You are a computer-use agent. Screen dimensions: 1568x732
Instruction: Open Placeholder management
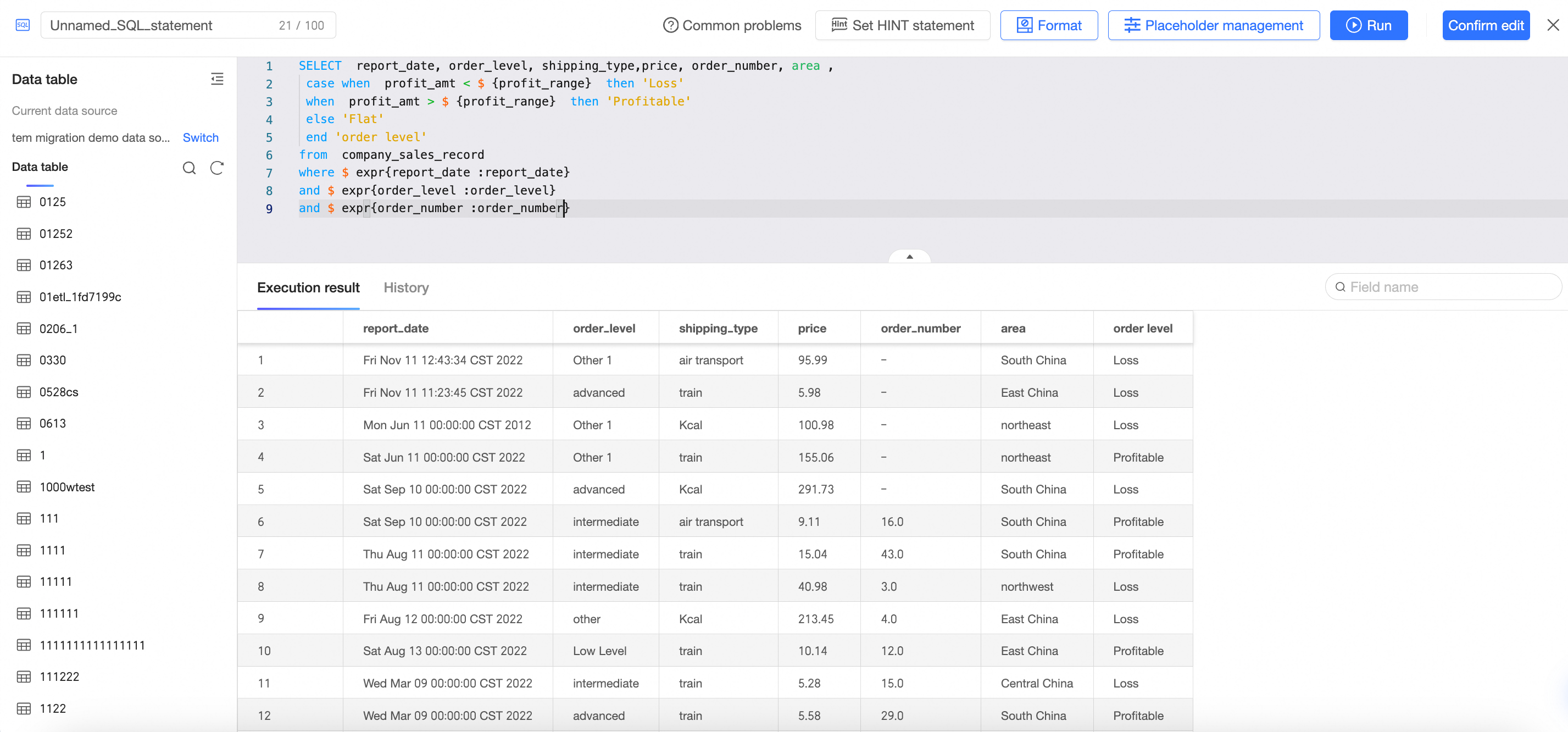click(x=1213, y=25)
